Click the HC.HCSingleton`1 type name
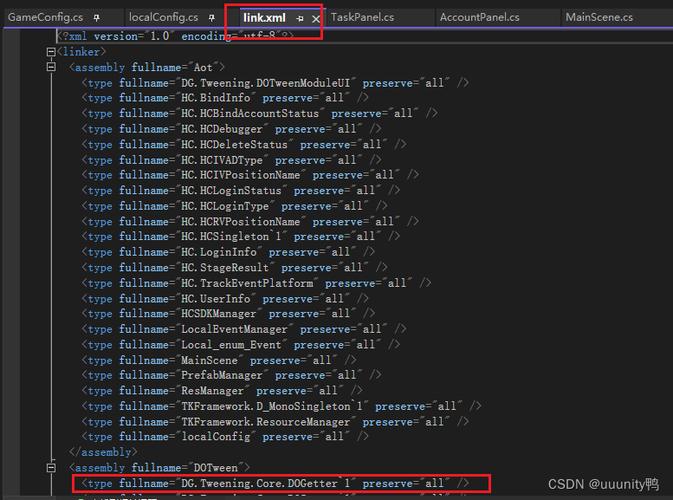Viewport: 673px width, 500px height. coord(231,236)
